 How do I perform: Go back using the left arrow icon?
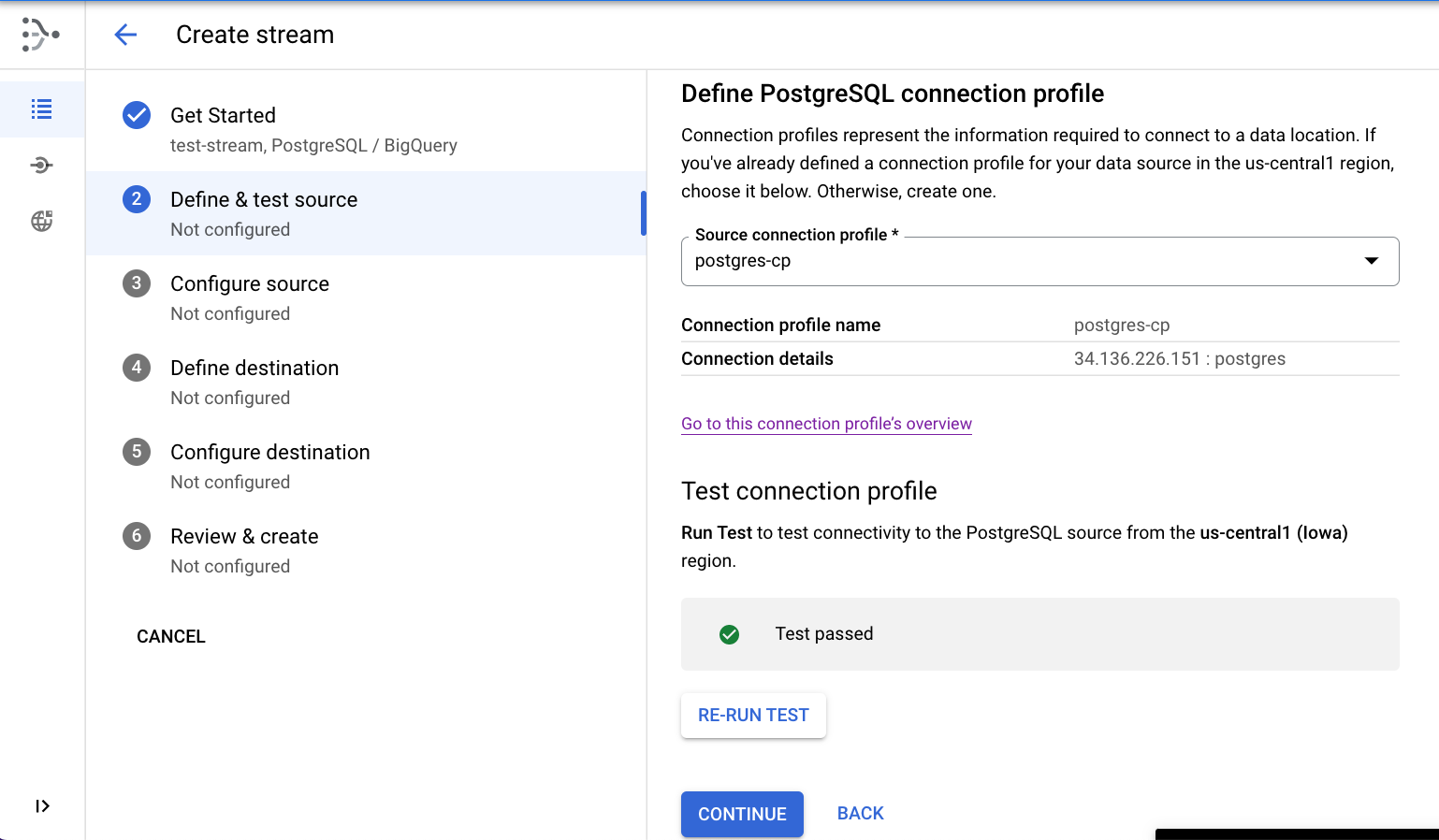pos(125,35)
